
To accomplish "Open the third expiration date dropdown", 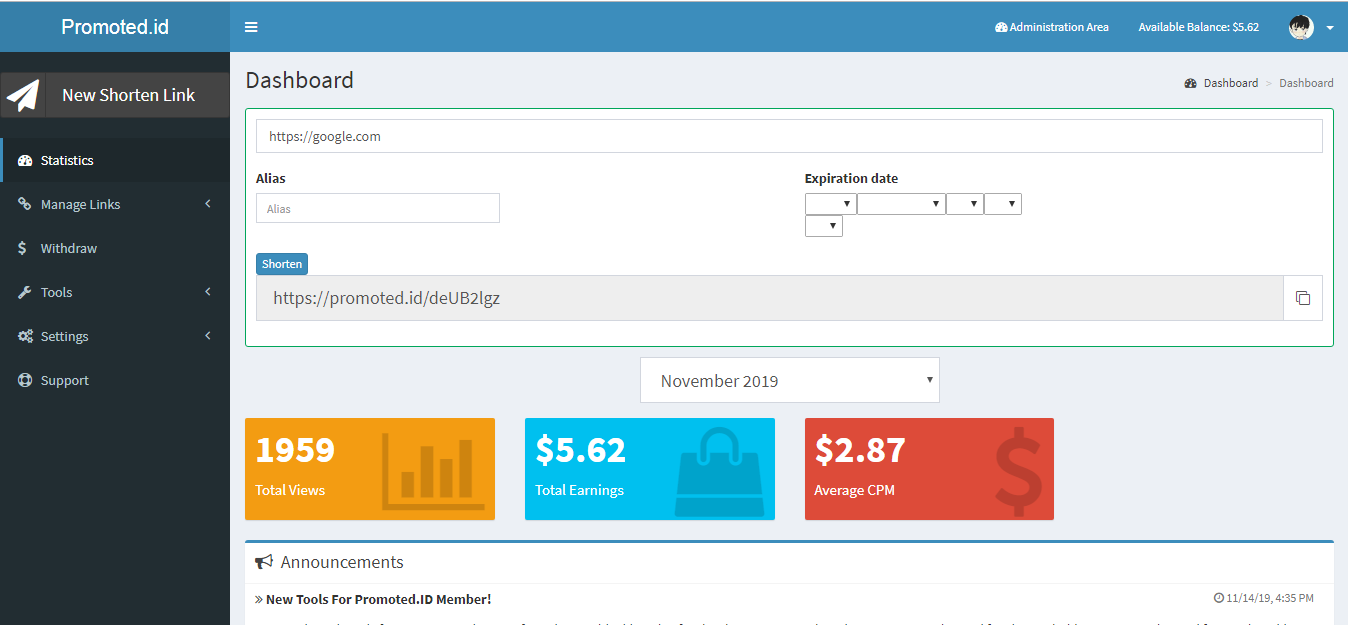I will click(x=965, y=204).
